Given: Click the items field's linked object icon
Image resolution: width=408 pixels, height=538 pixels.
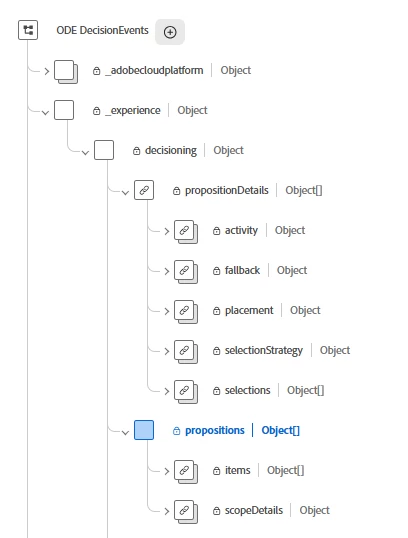Looking at the screenshot, I should (x=186, y=472).
